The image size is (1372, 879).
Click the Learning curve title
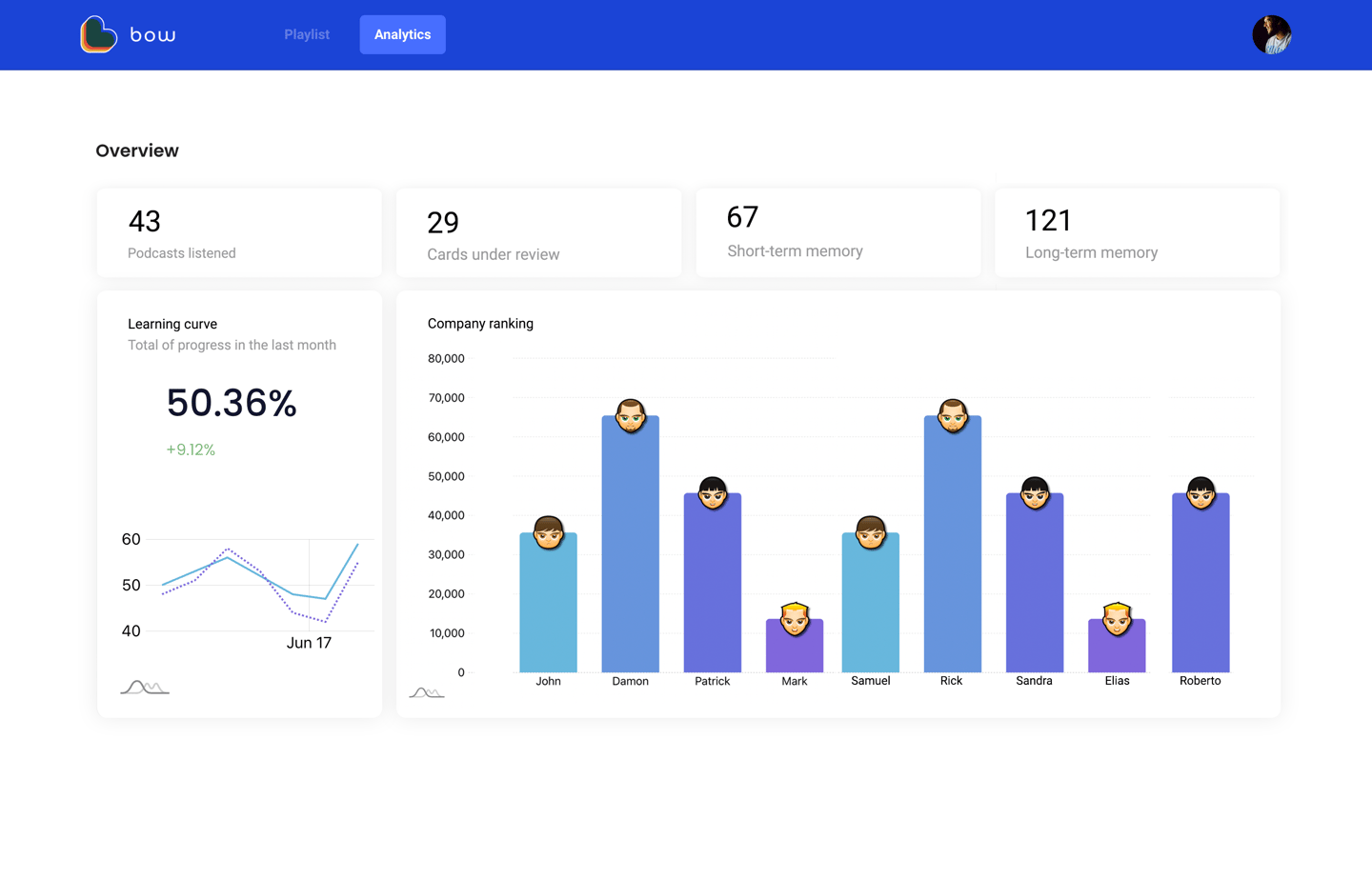(172, 324)
